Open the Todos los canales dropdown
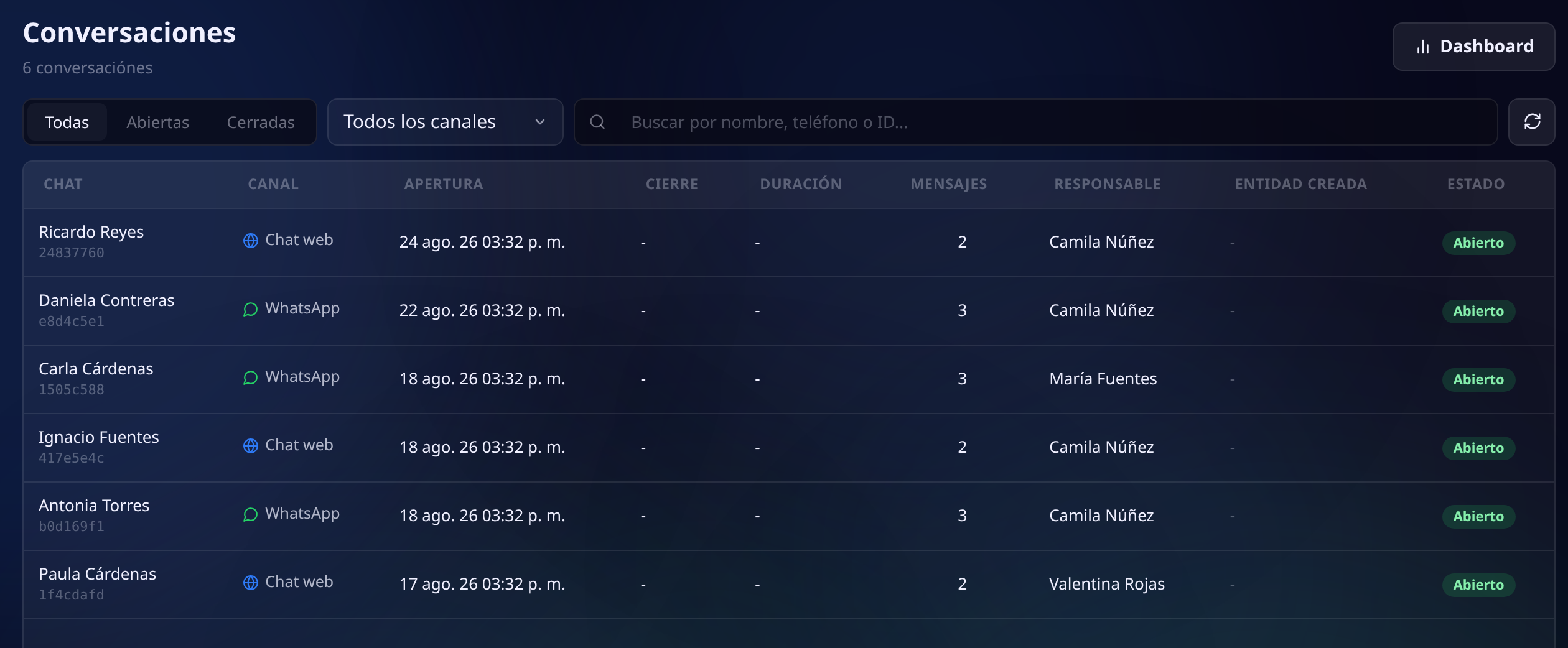The width and height of the screenshot is (1568, 648). pos(445,122)
